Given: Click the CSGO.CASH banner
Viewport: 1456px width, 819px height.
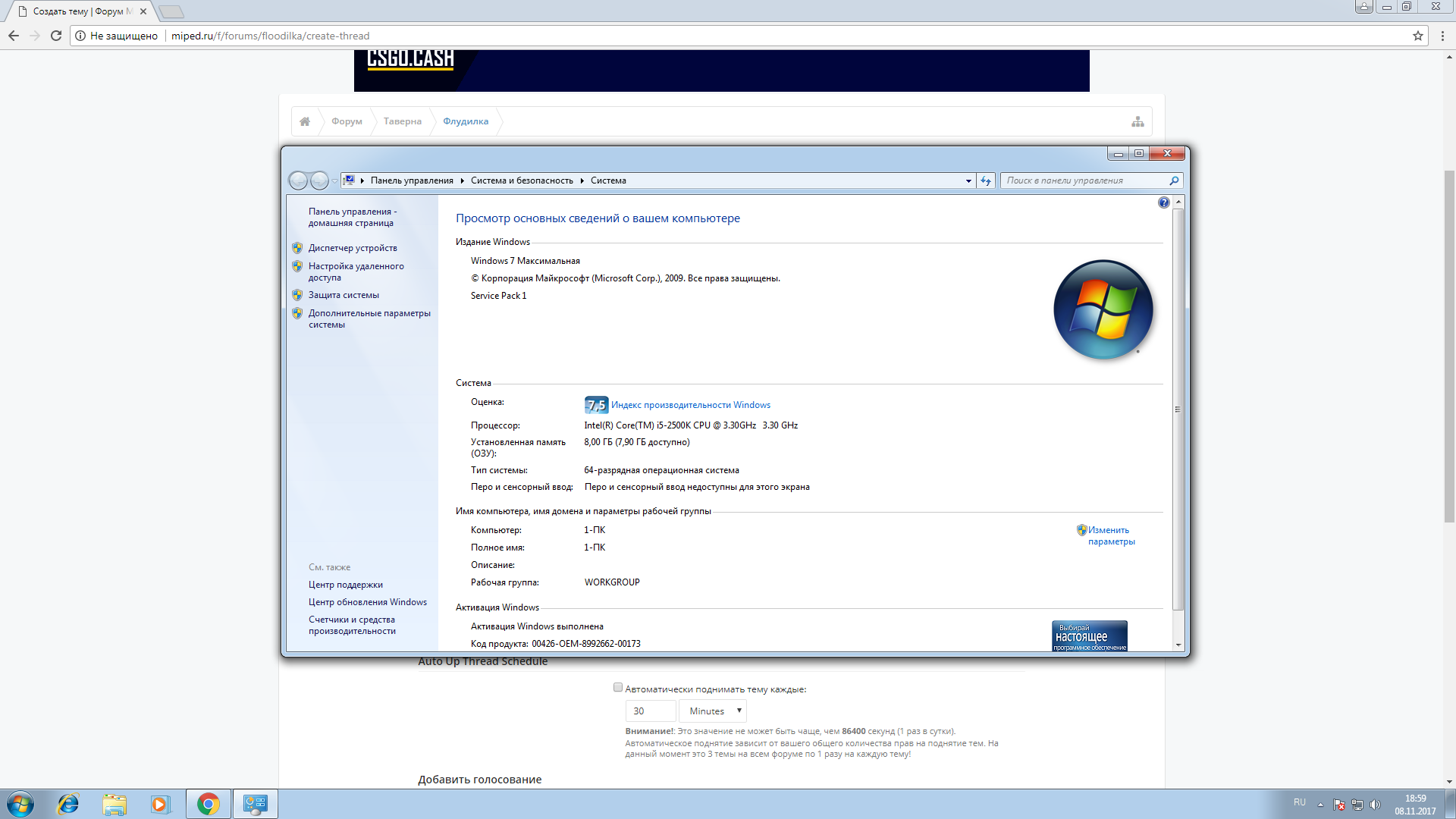Looking at the screenshot, I should (721, 71).
